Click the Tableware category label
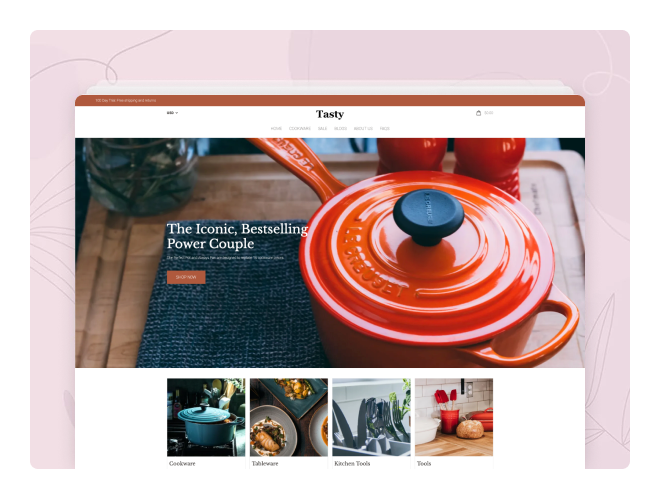This screenshot has height=499, width=660. (x=265, y=463)
